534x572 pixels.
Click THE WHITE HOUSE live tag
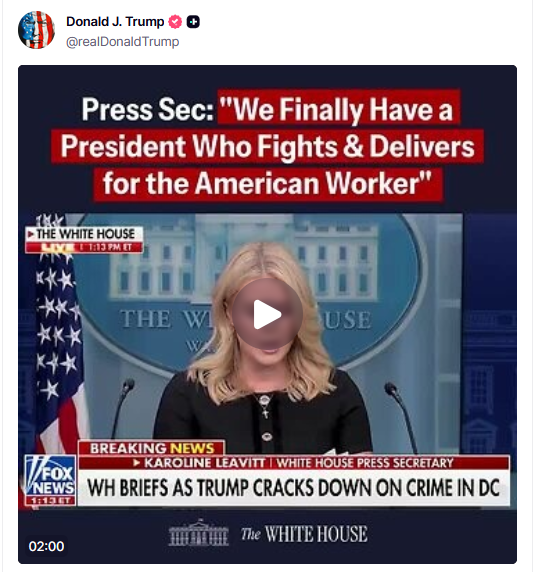point(84,240)
